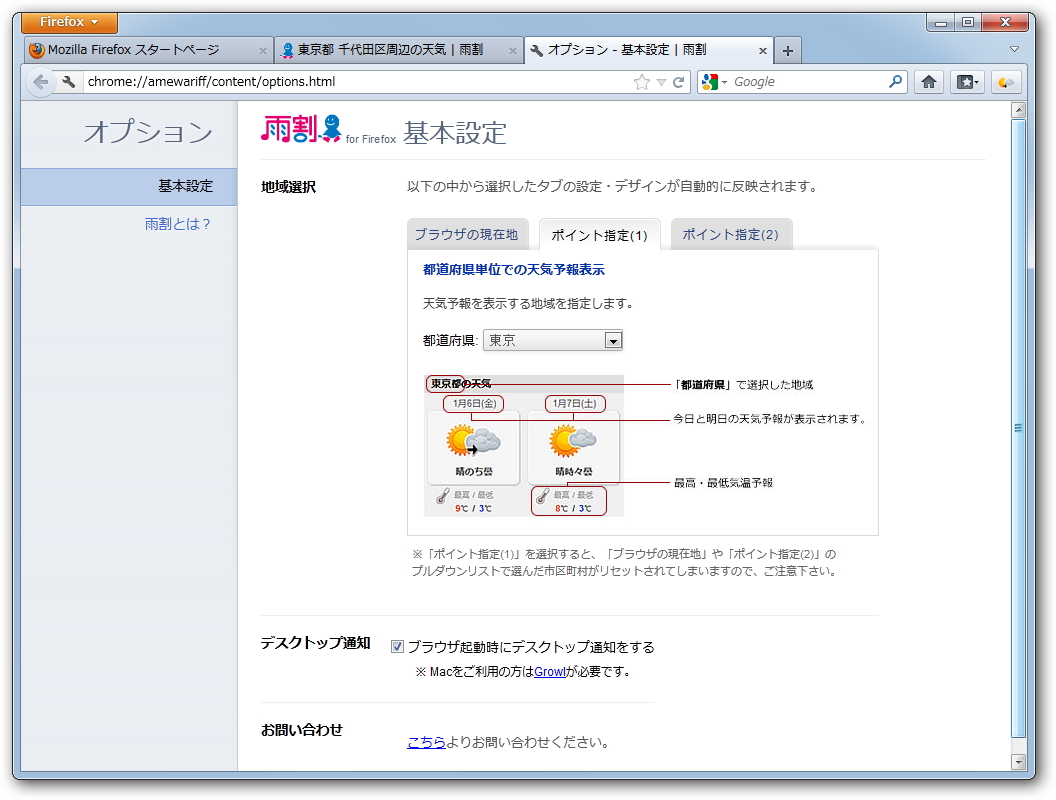This screenshot has height=800, width=1056.
Task: Select 基本設定 in the sidebar
Action: point(129,187)
